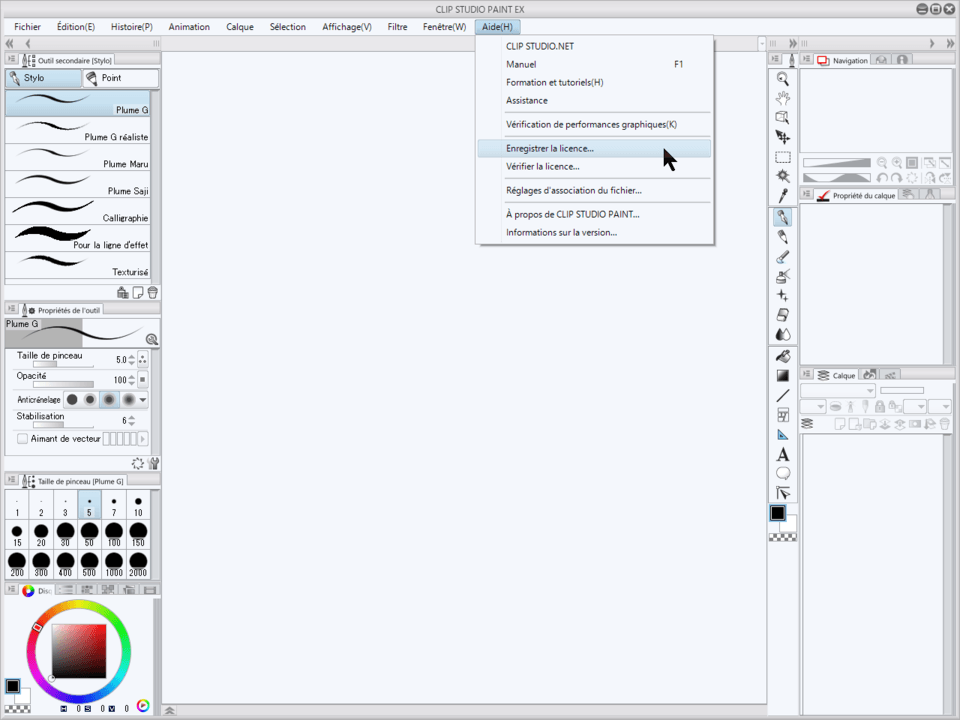Screen dimensions: 960x720
Task: Toggle brush size dynamics button
Action: click(x=143, y=359)
